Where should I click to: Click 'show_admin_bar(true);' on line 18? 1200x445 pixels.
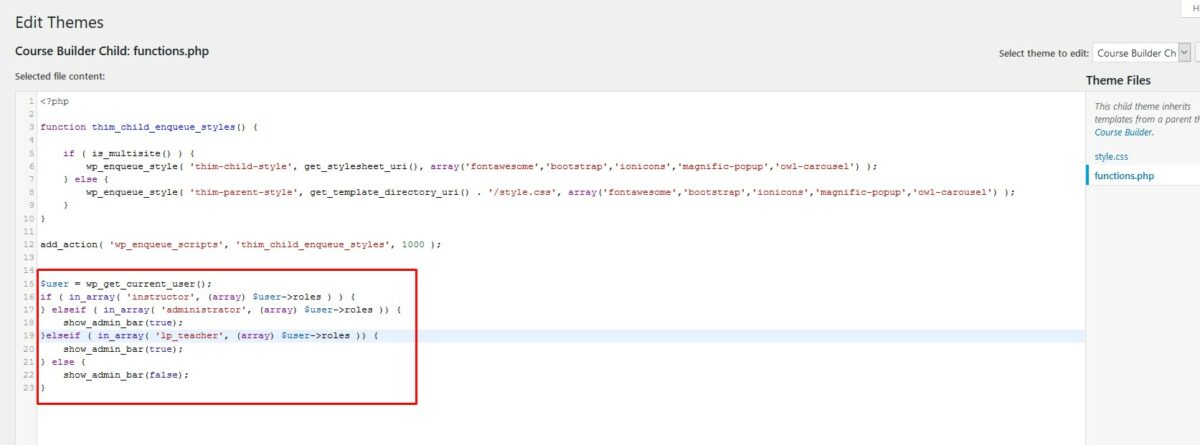[x=123, y=323]
